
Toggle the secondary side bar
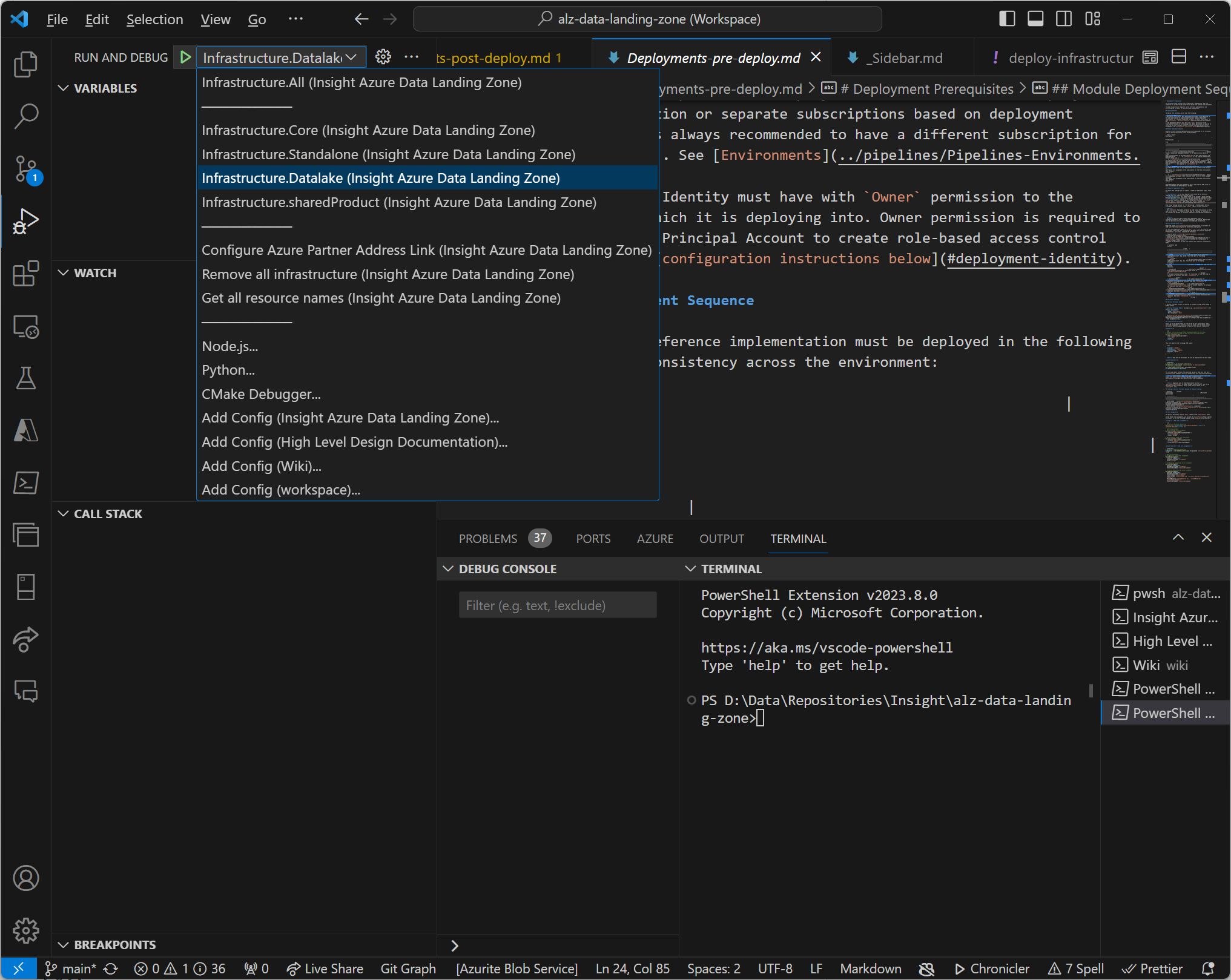click(x=1064, y=19)
